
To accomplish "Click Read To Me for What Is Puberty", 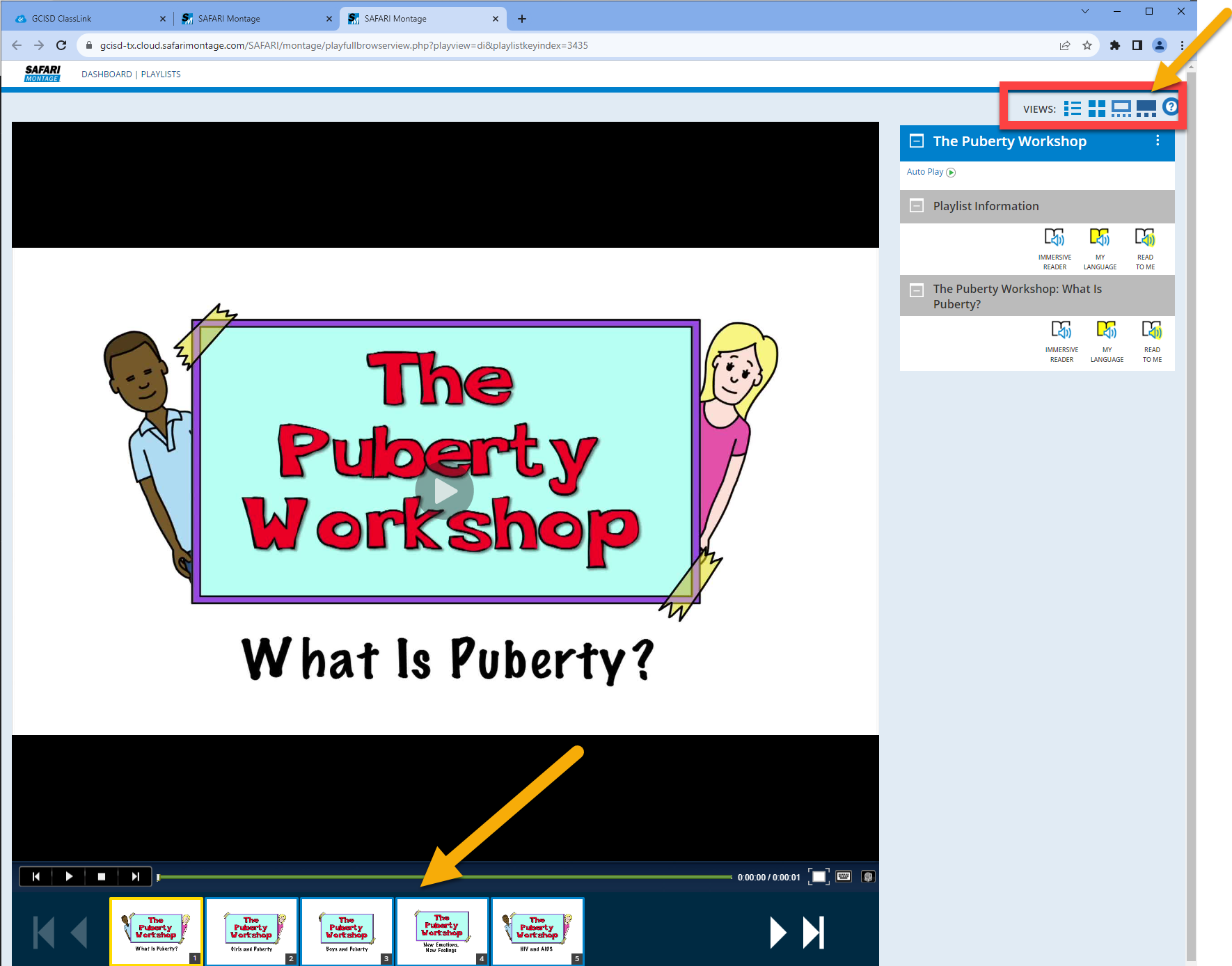I will coord(1152,340).
